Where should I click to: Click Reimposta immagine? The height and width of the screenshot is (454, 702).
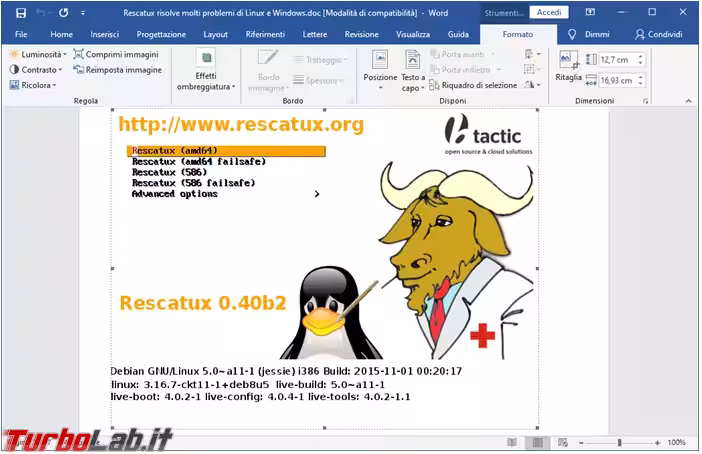point(117,70)
